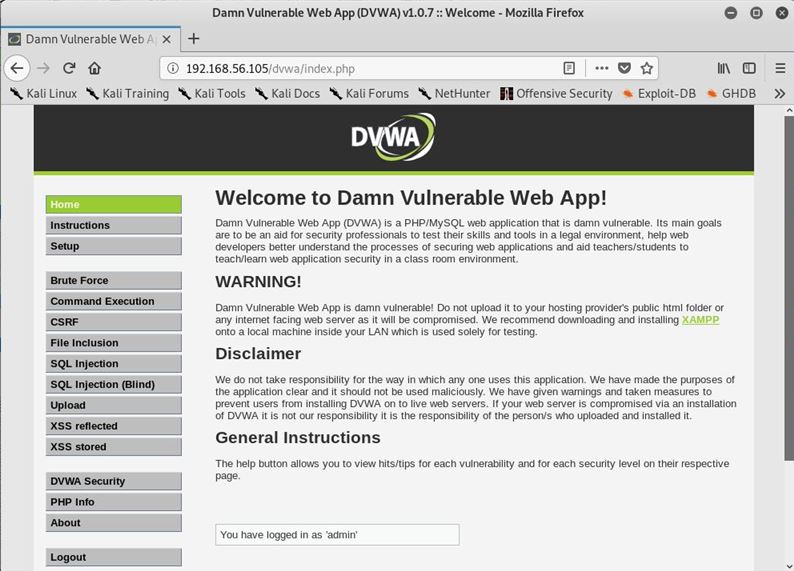Image resolution: width=794 pixels, height=571 pixels.
Task: Open XSS stored page
Action: pyautogui.click(x=113, y=446)
